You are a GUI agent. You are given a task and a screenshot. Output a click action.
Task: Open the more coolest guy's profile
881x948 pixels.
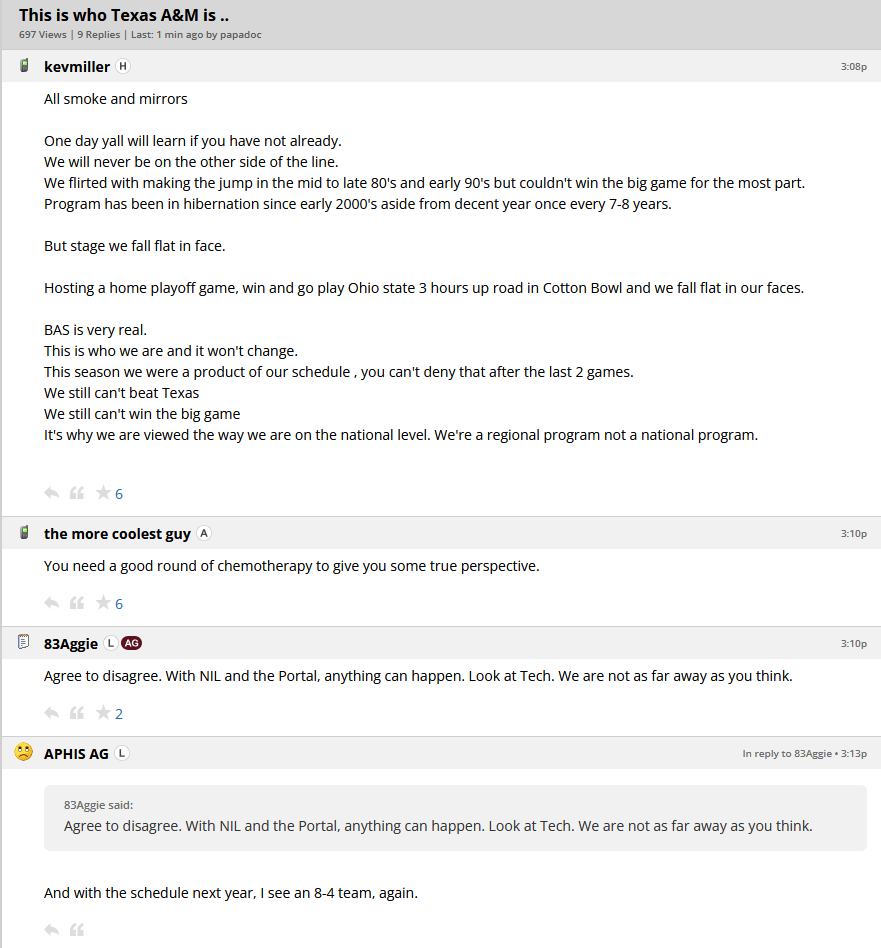tap(117, 534)
